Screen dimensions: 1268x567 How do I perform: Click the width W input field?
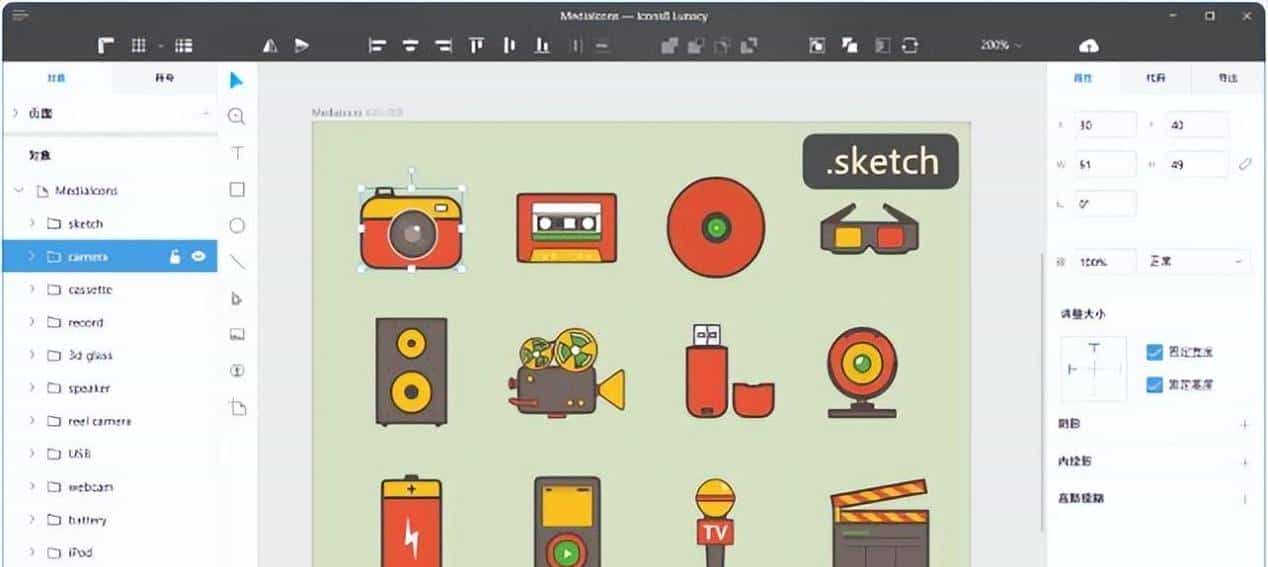click(x=1105, y=164)
